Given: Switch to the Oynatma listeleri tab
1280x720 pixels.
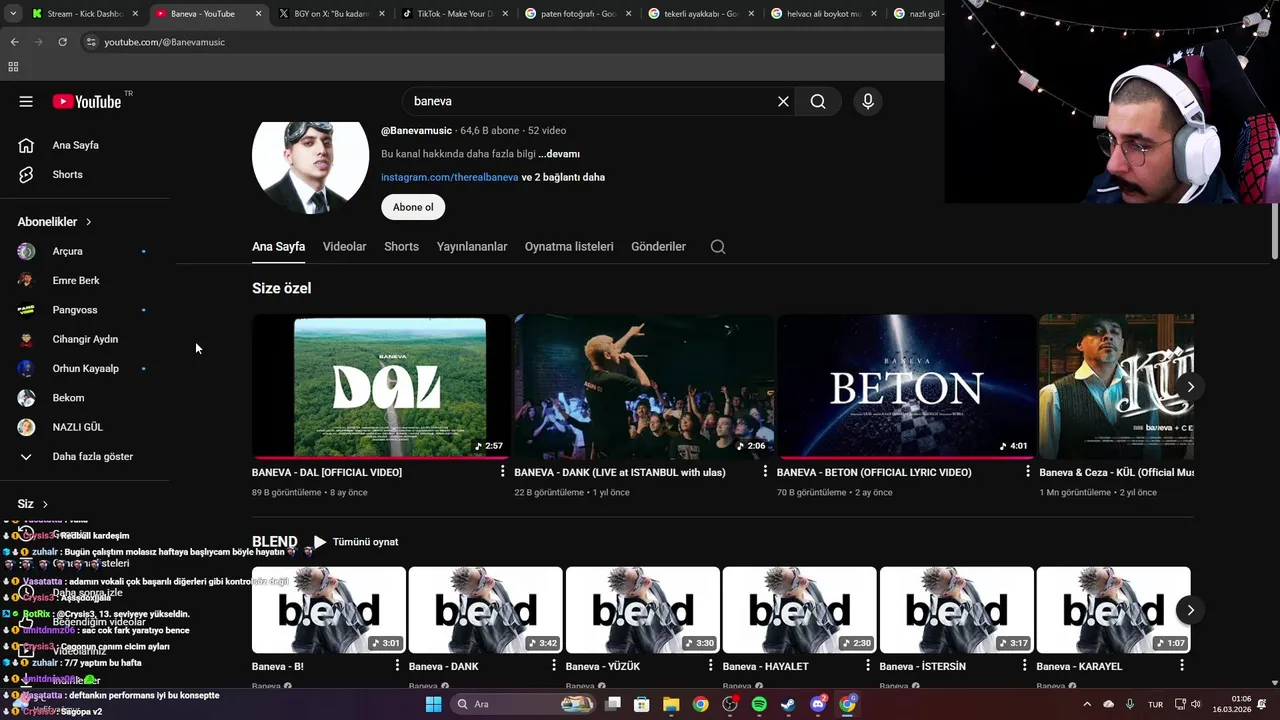Looking at the screenshot, I should pyautogui.click(x=569, y=246).
